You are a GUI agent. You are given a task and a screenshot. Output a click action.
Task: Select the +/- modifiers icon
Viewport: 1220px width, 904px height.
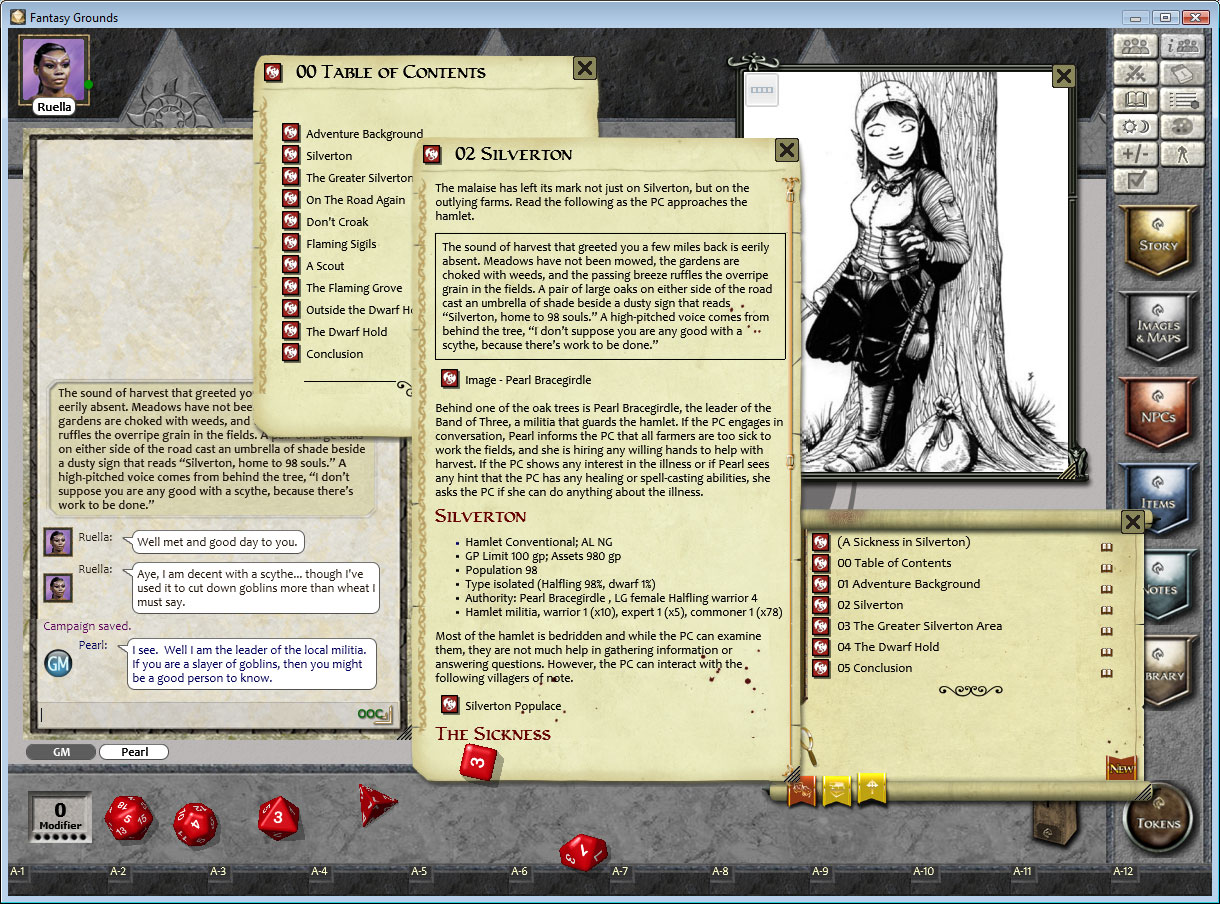[1135, 153]
